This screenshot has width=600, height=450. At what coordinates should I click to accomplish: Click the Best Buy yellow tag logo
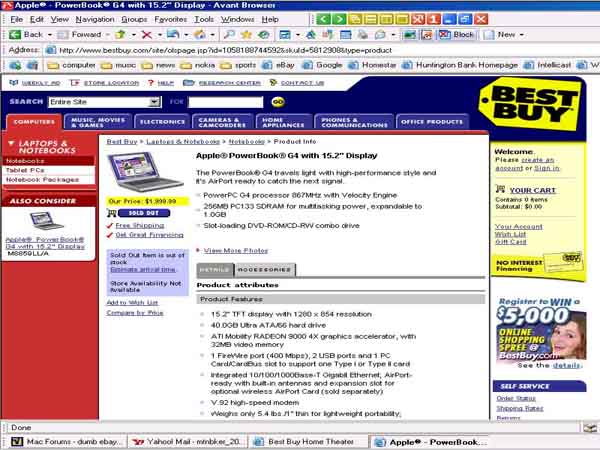click(x=530, y=103)
